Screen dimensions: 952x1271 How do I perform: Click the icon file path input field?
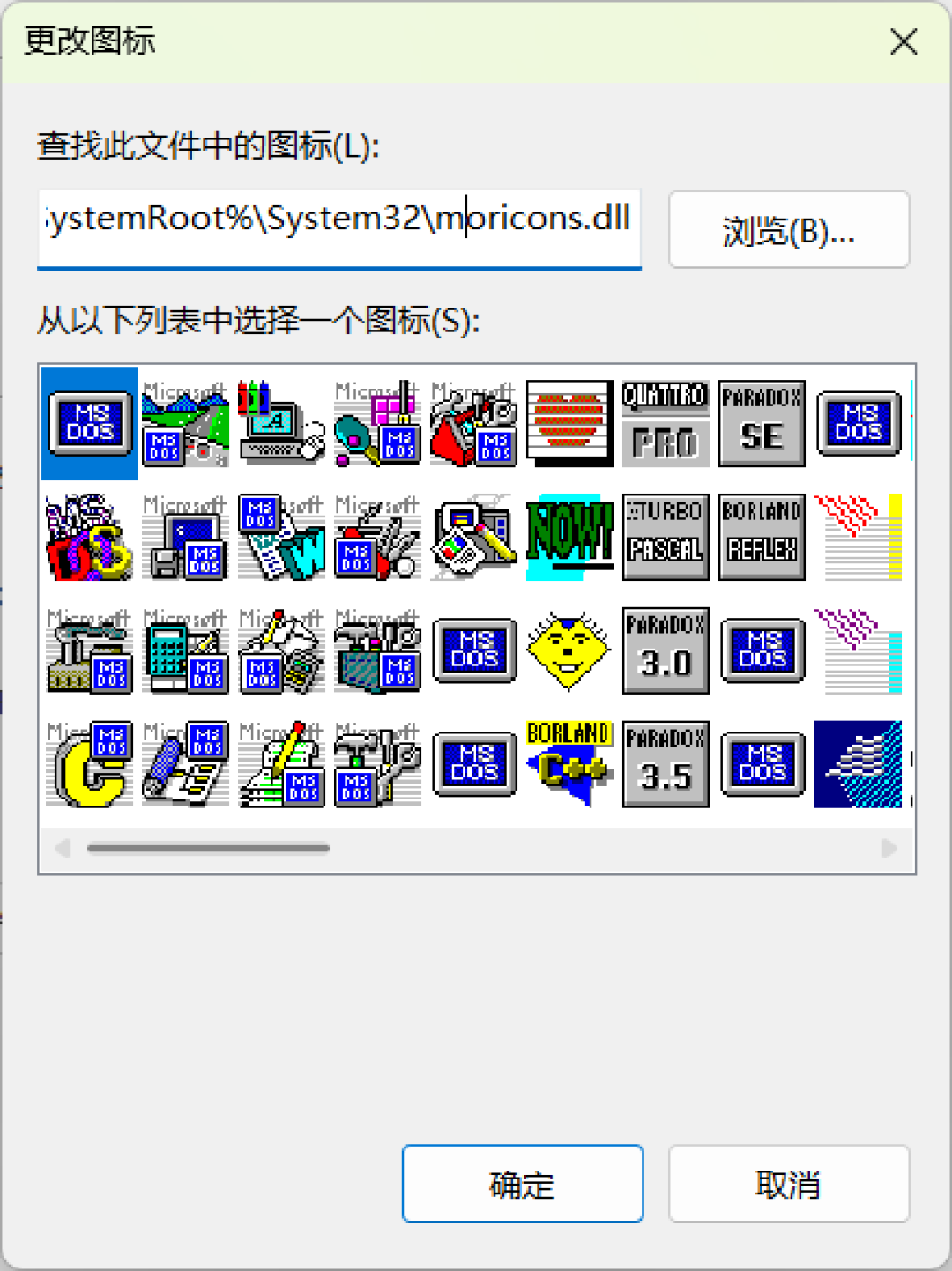pyautogui.click(x=339, y=227)
